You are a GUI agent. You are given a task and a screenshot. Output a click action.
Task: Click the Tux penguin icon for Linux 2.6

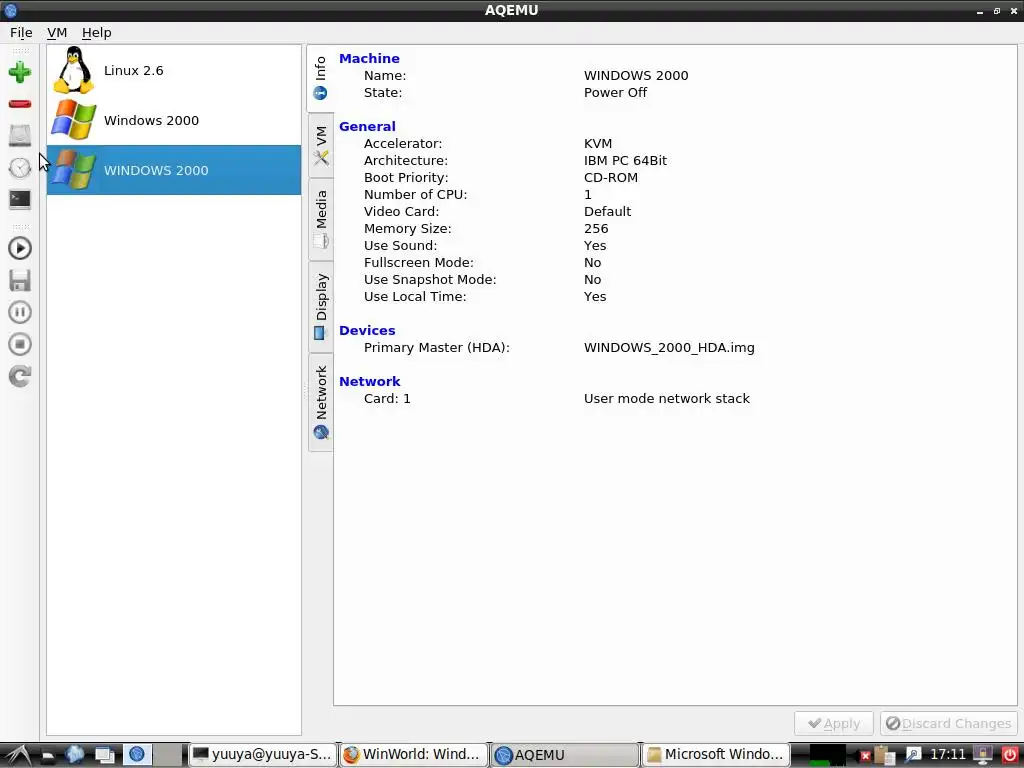pos(73,71)
